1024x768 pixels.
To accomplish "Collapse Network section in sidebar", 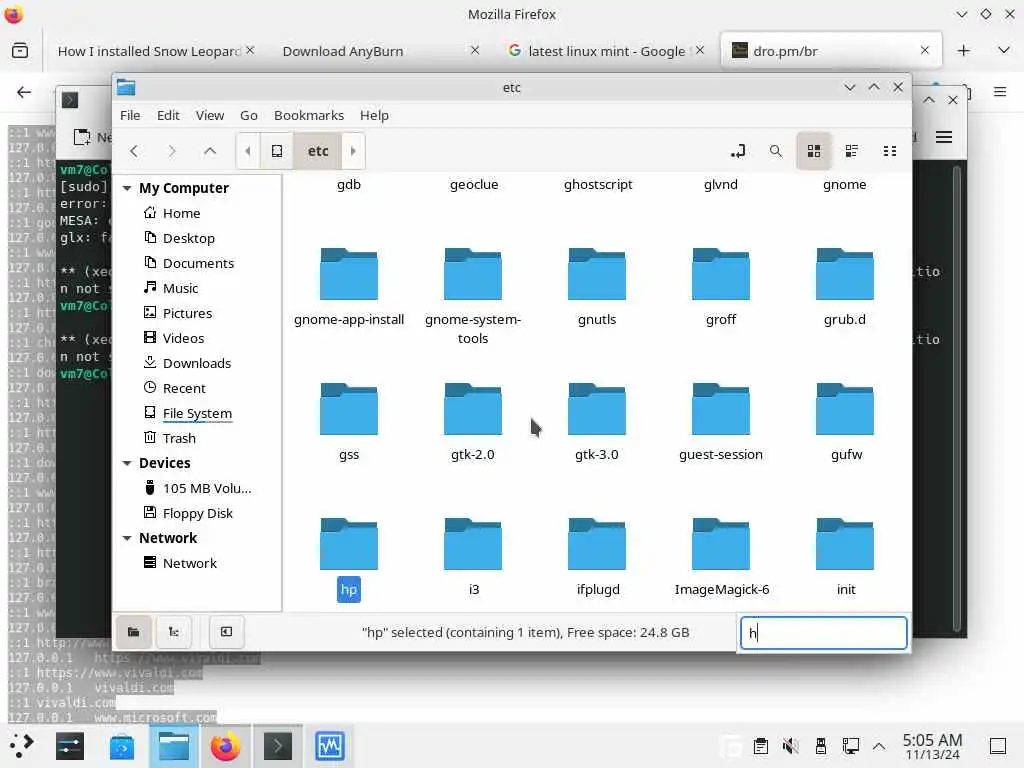I will pos(127,538).
